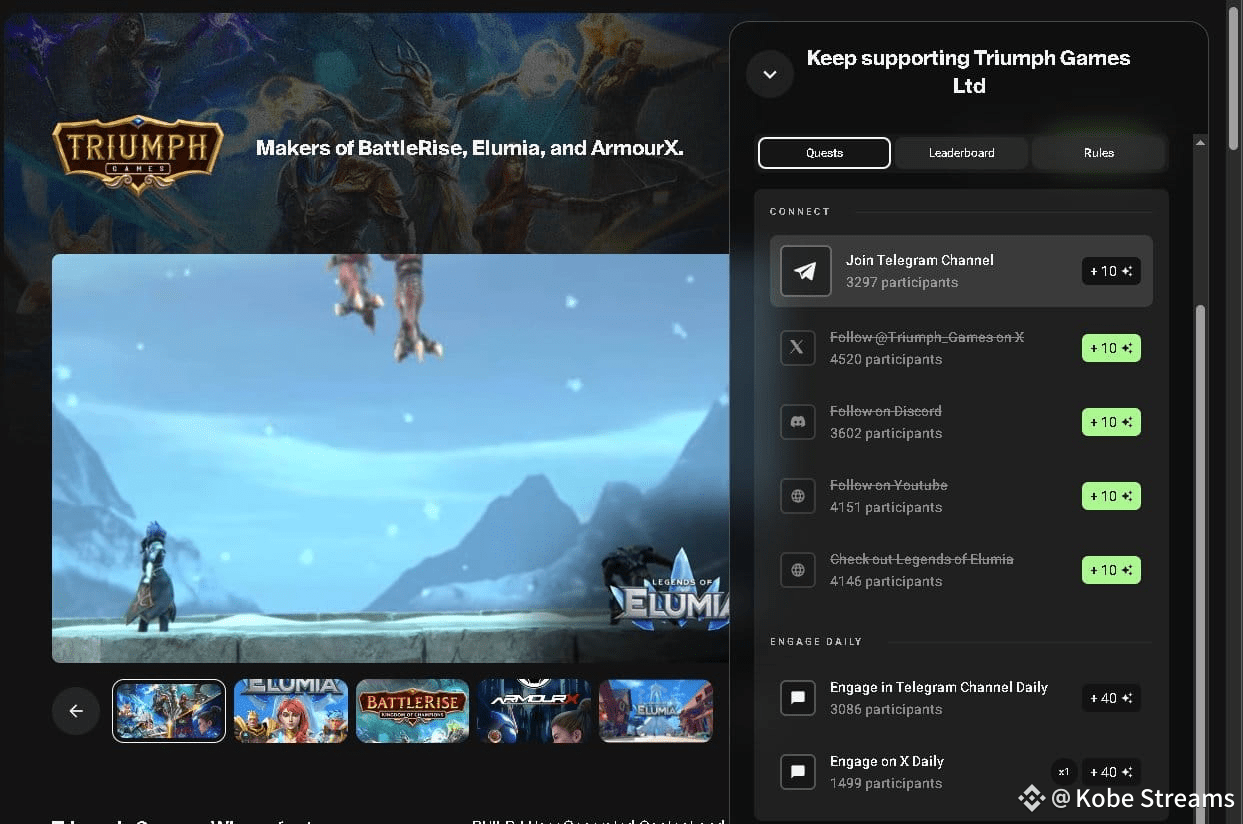Click the back arrow in thumbnail carousel

[76, 711]
